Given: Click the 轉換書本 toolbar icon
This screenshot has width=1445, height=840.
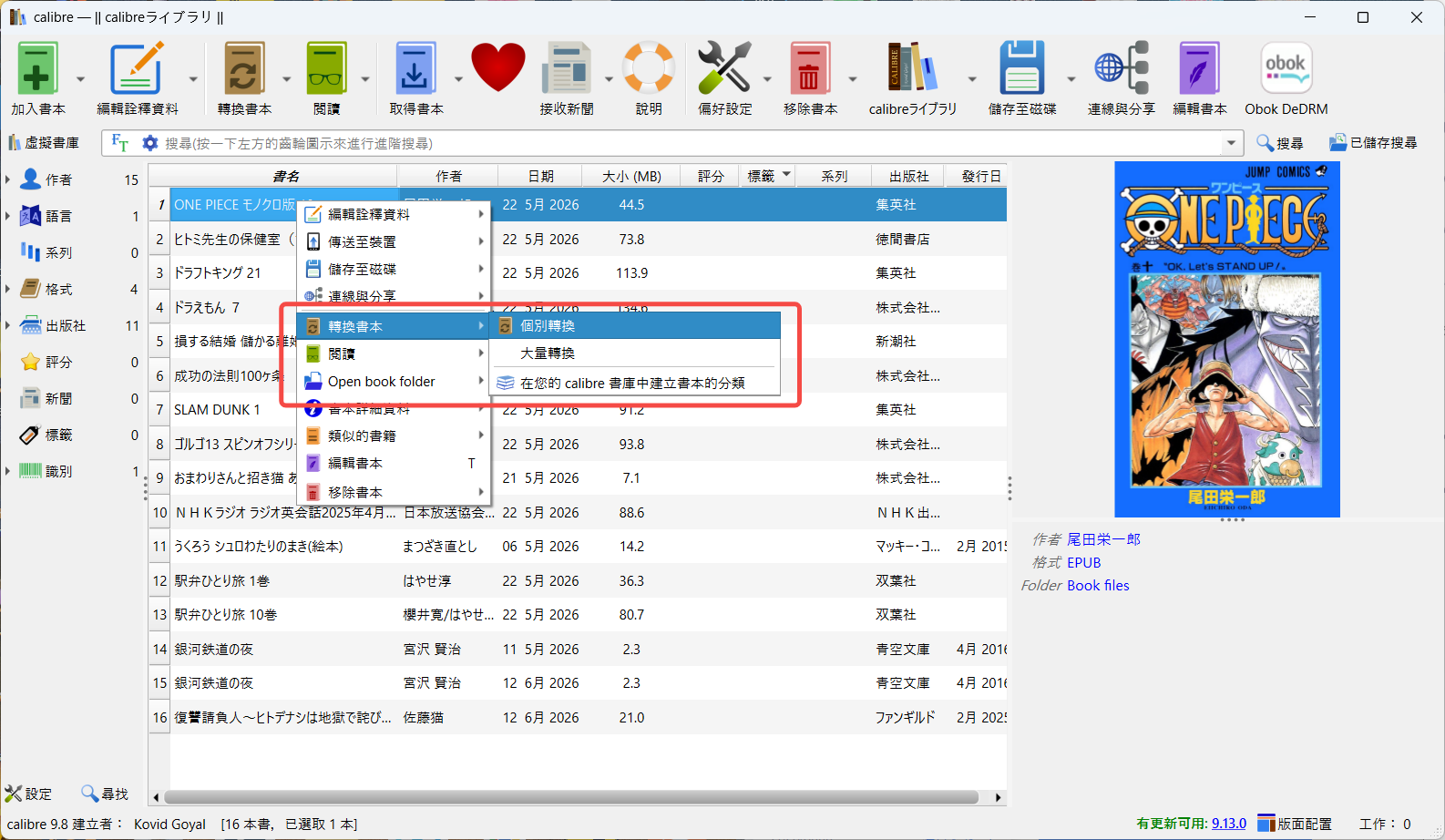Looking at the screenshot, I should click(x=243, y=68).
